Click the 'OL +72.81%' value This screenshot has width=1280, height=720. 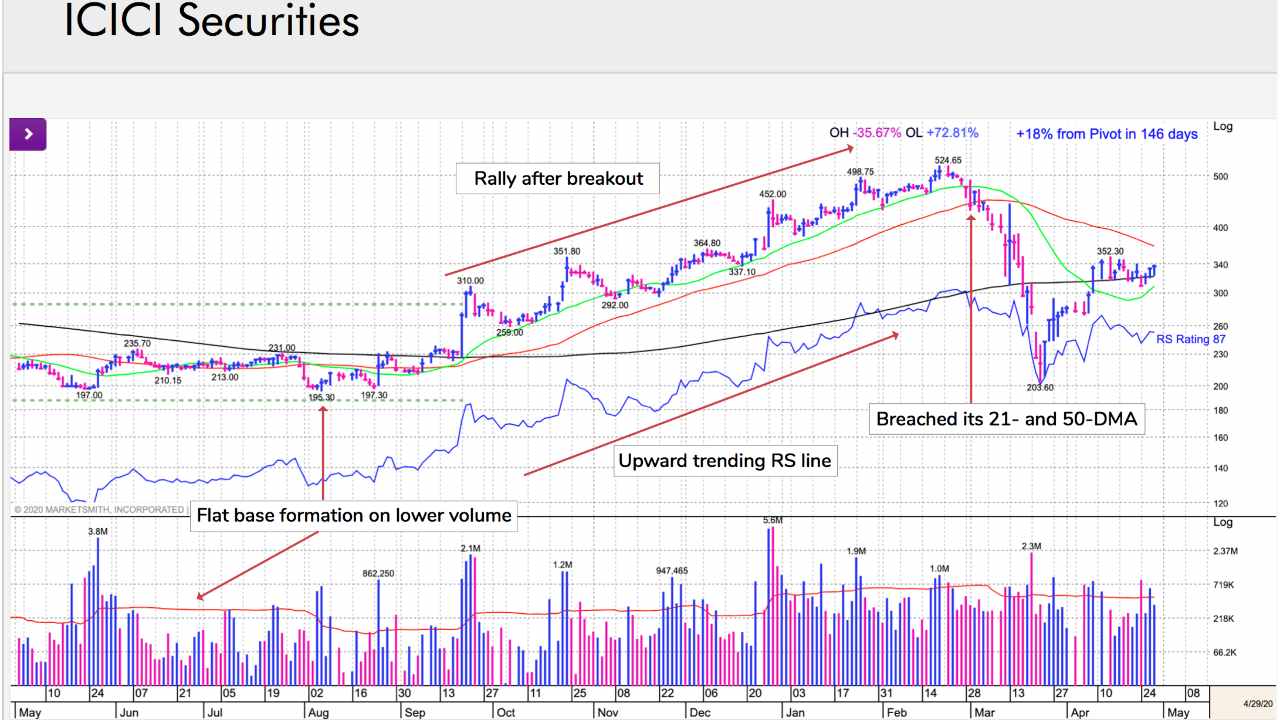942,133
